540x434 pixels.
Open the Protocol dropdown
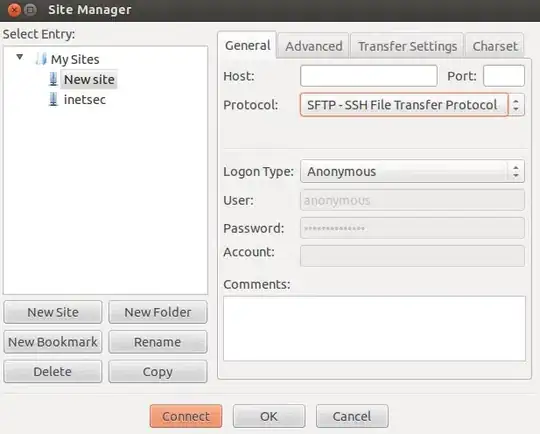coord(412,105)
